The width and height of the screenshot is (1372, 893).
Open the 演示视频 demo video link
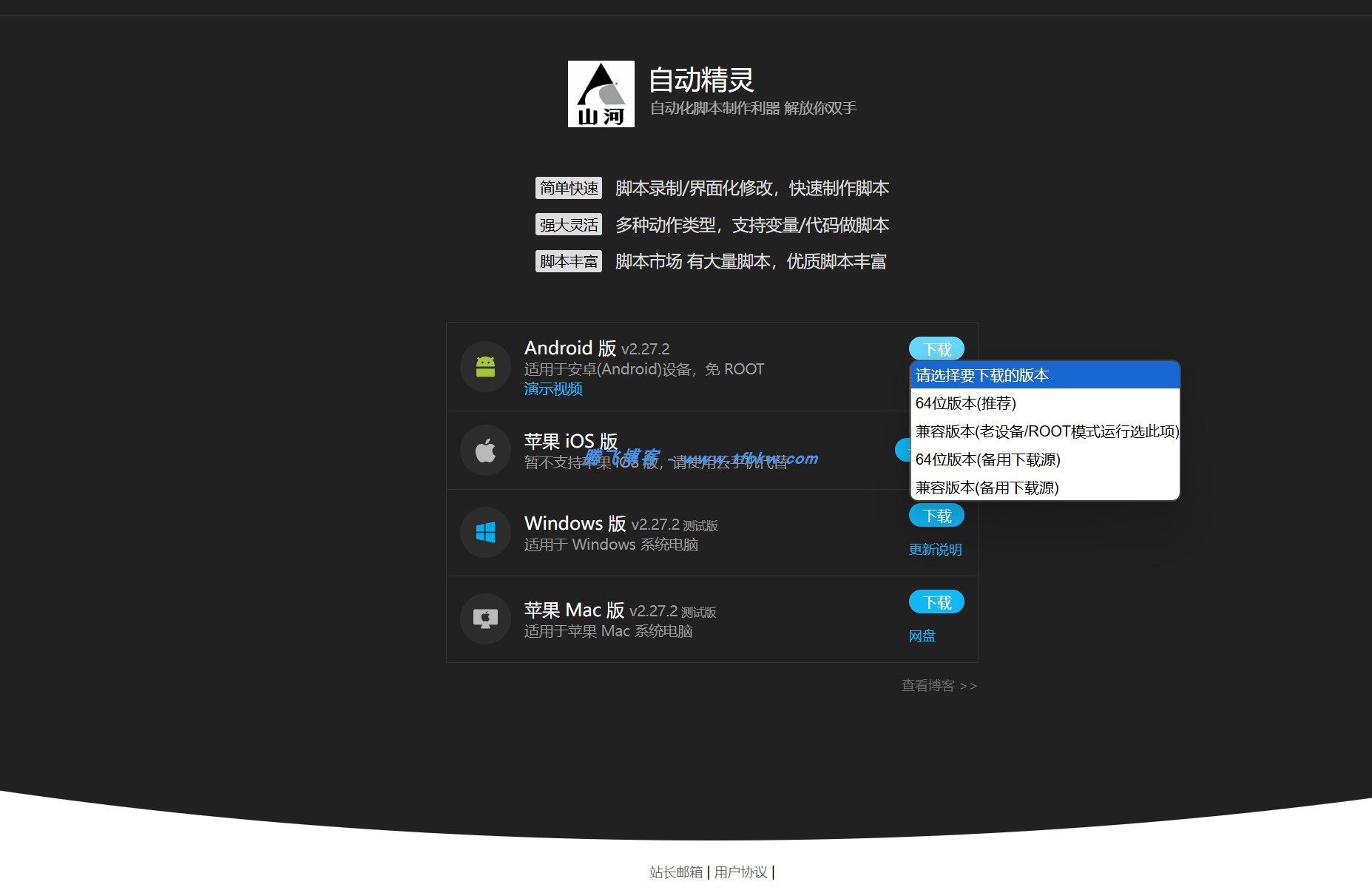[552, 388]
